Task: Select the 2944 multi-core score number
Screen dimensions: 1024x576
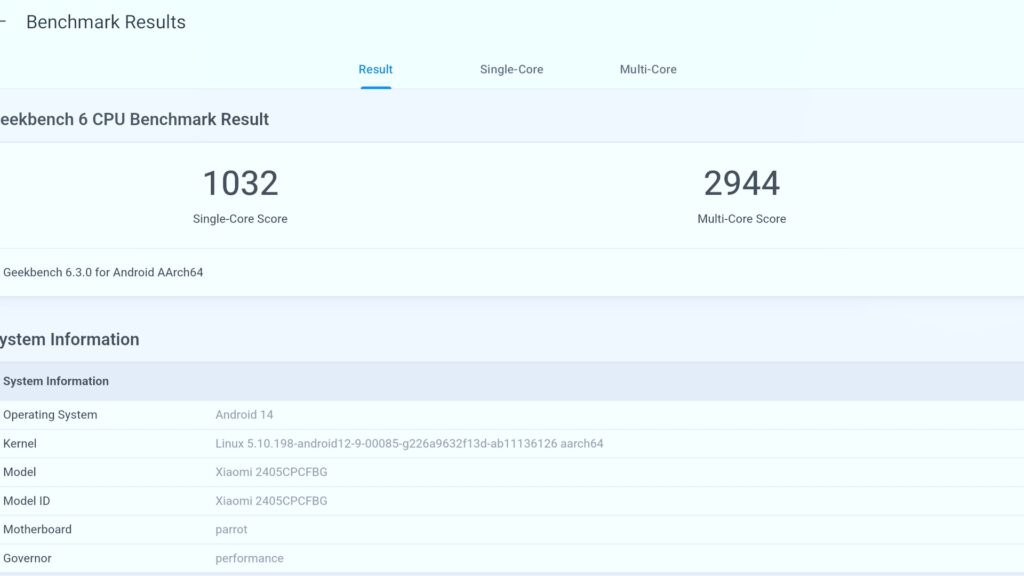Action: 741,183
